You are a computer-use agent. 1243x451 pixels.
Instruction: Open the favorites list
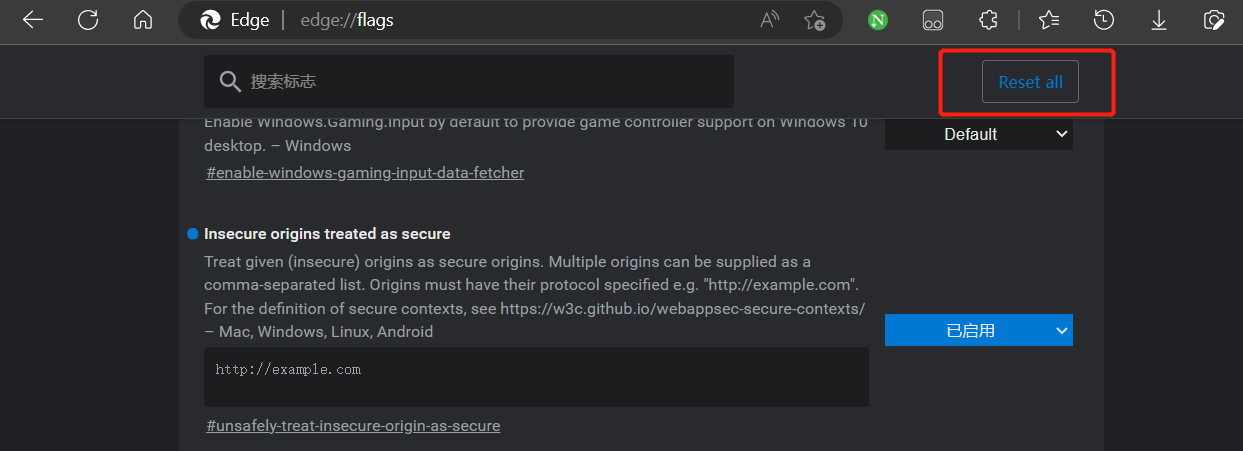tap(1049, 20)
